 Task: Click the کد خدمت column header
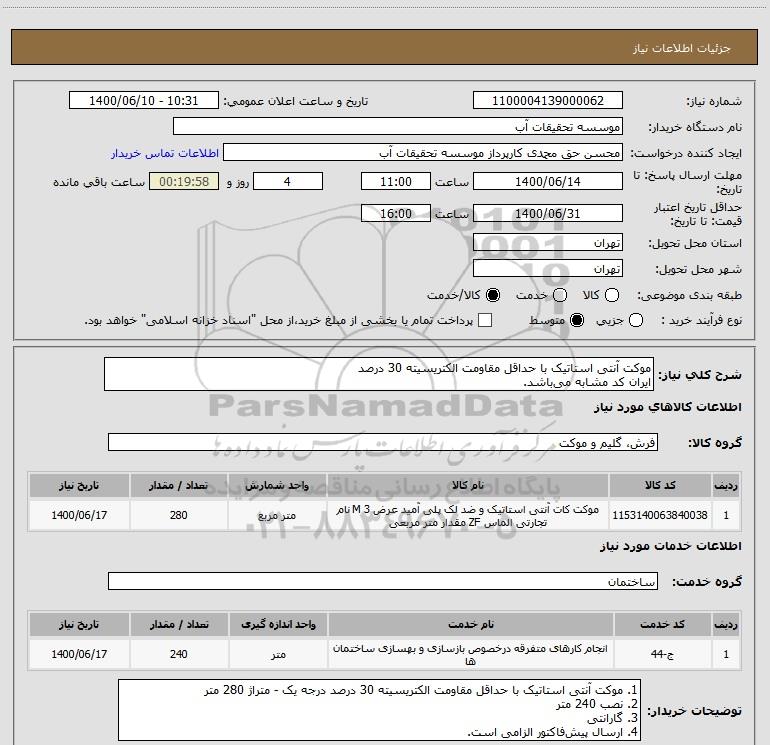click(662, 624)
